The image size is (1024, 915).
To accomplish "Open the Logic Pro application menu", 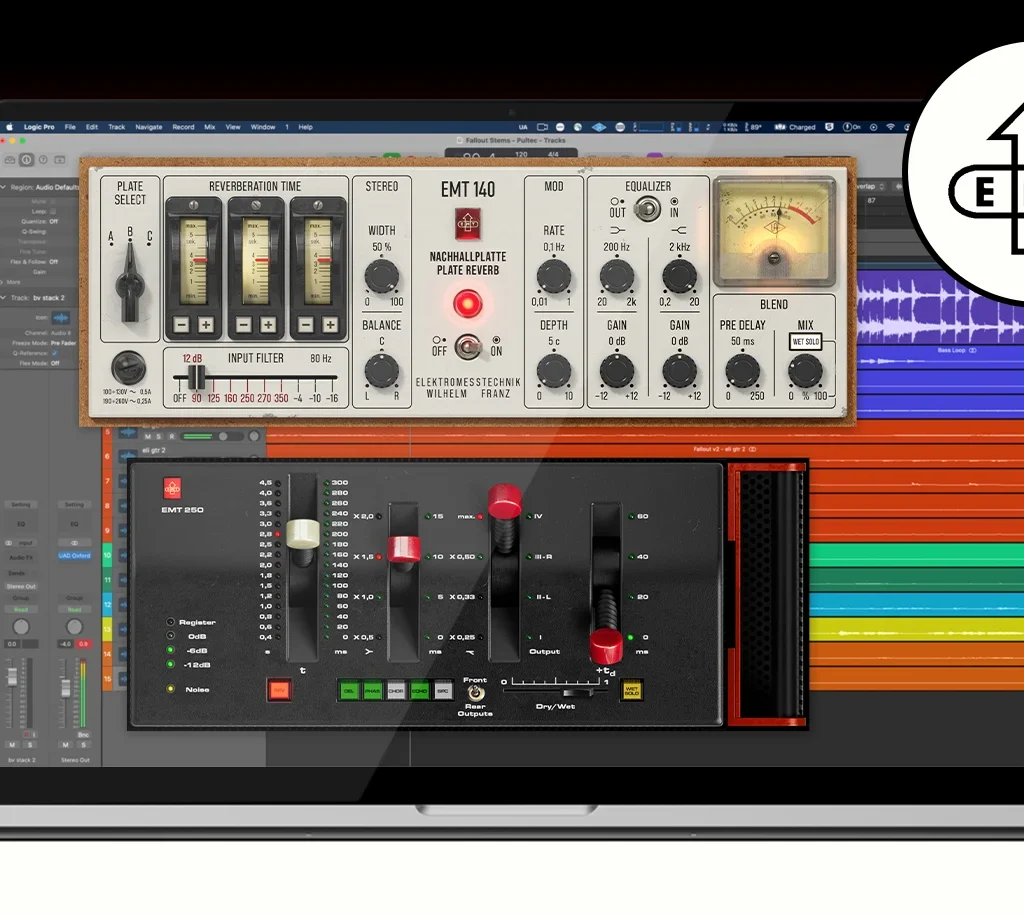I will 39,127.
